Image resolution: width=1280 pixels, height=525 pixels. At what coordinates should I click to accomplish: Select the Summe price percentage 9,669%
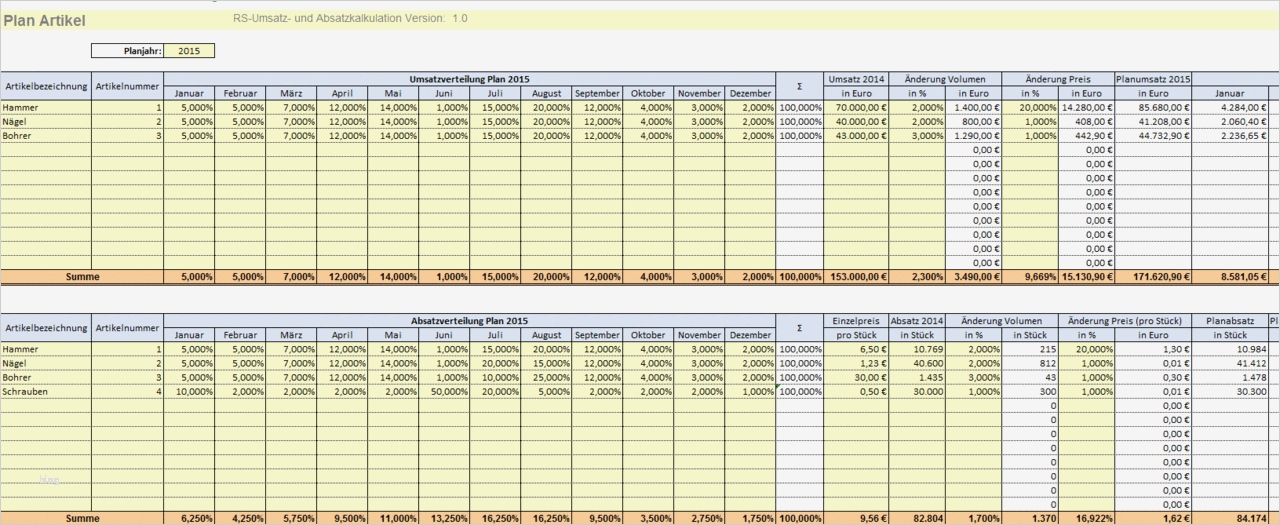click(x=1029, y=276)
